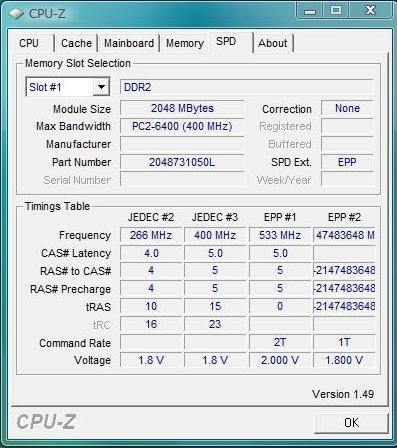Click the EPP #2 column header

click(344, 217)
